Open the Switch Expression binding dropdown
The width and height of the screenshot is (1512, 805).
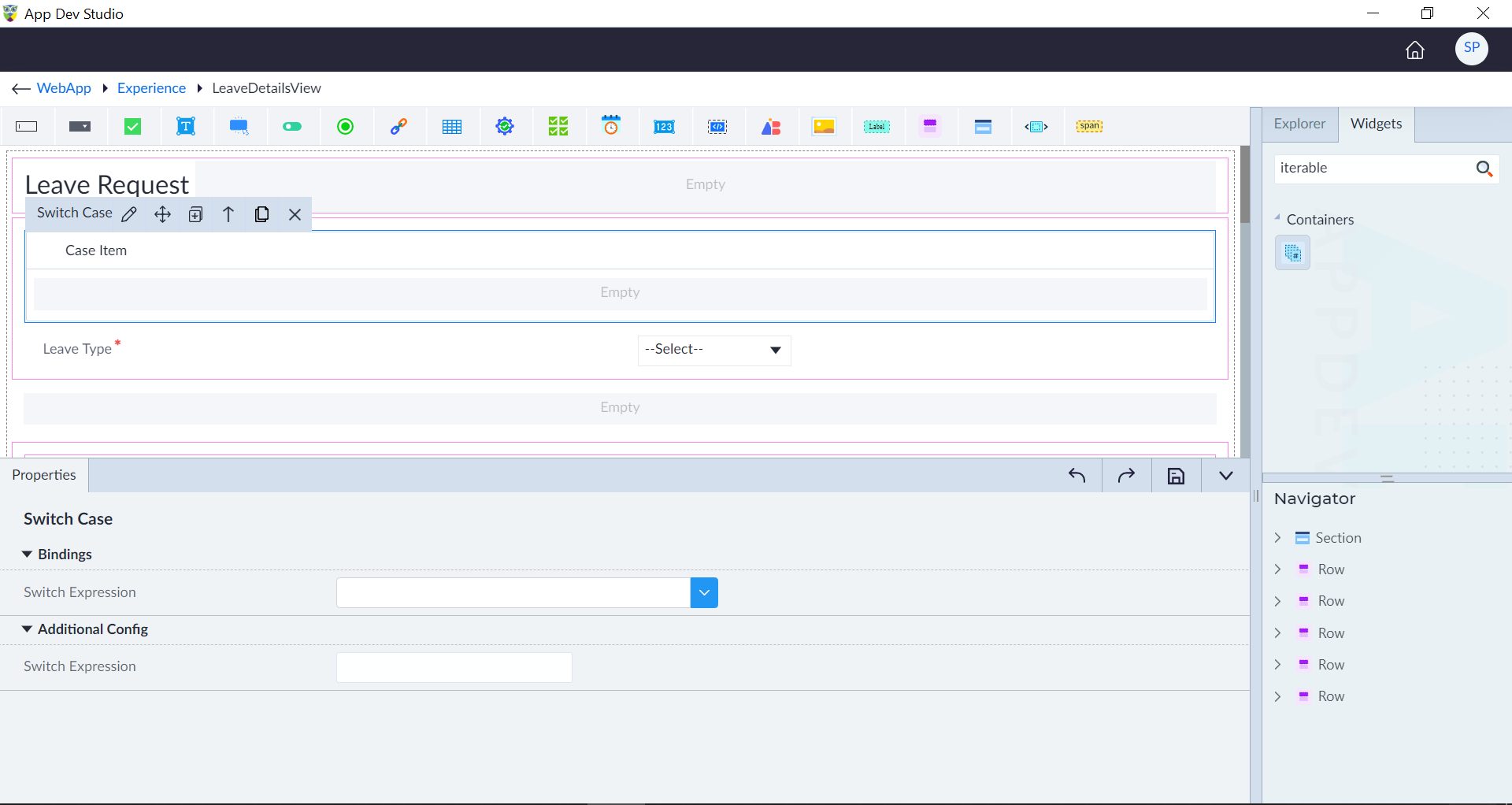[704, 593]
